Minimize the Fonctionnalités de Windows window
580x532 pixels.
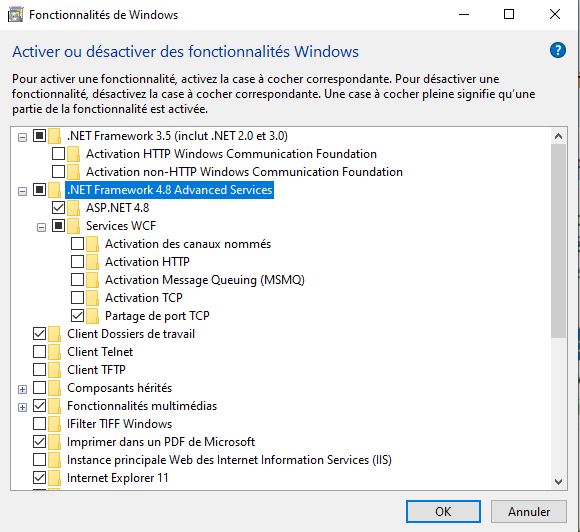464,14
